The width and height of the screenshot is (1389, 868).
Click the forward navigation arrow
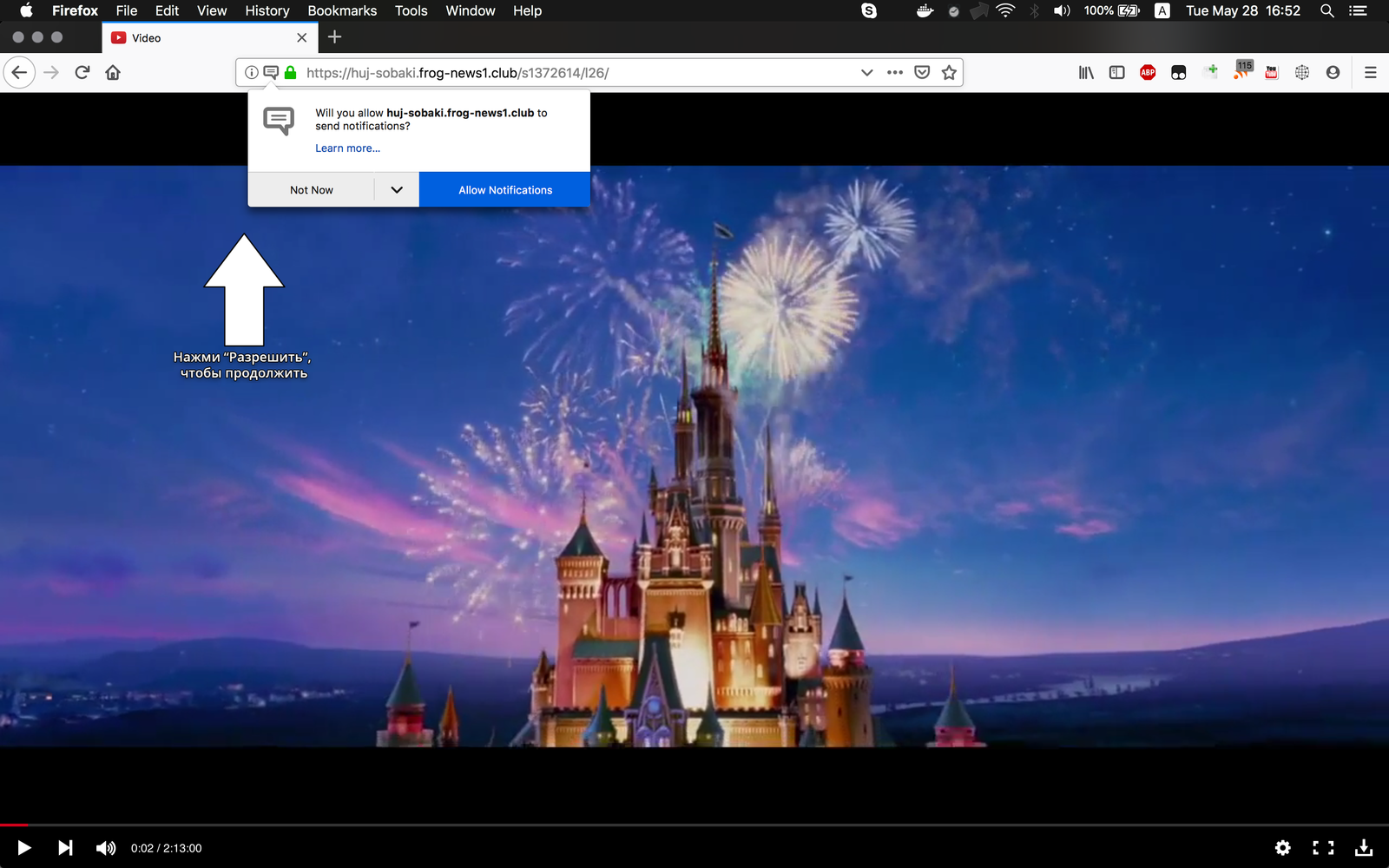point(51,73)
